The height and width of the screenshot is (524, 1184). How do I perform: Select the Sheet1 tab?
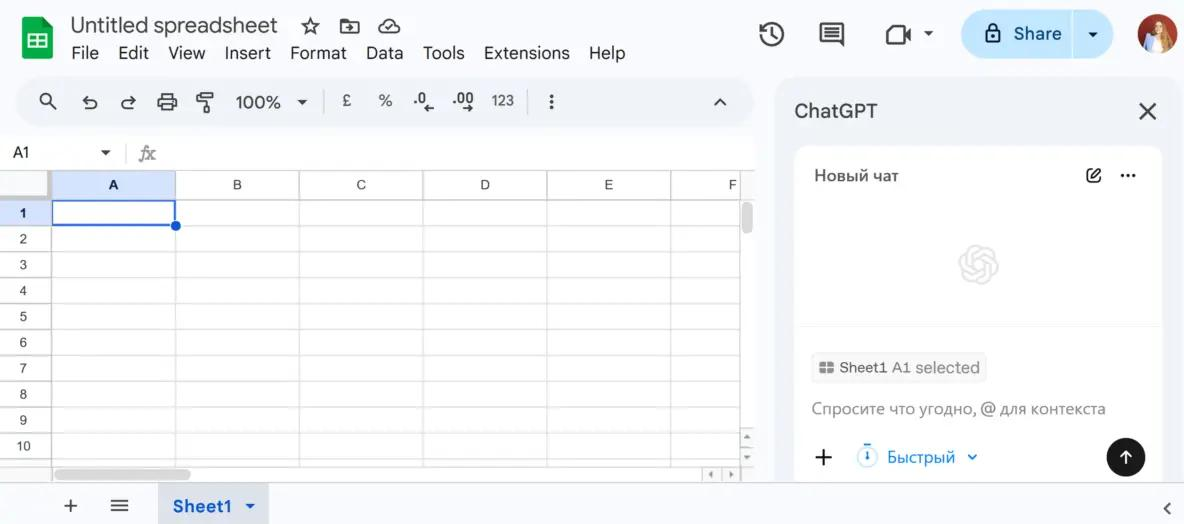202,506
